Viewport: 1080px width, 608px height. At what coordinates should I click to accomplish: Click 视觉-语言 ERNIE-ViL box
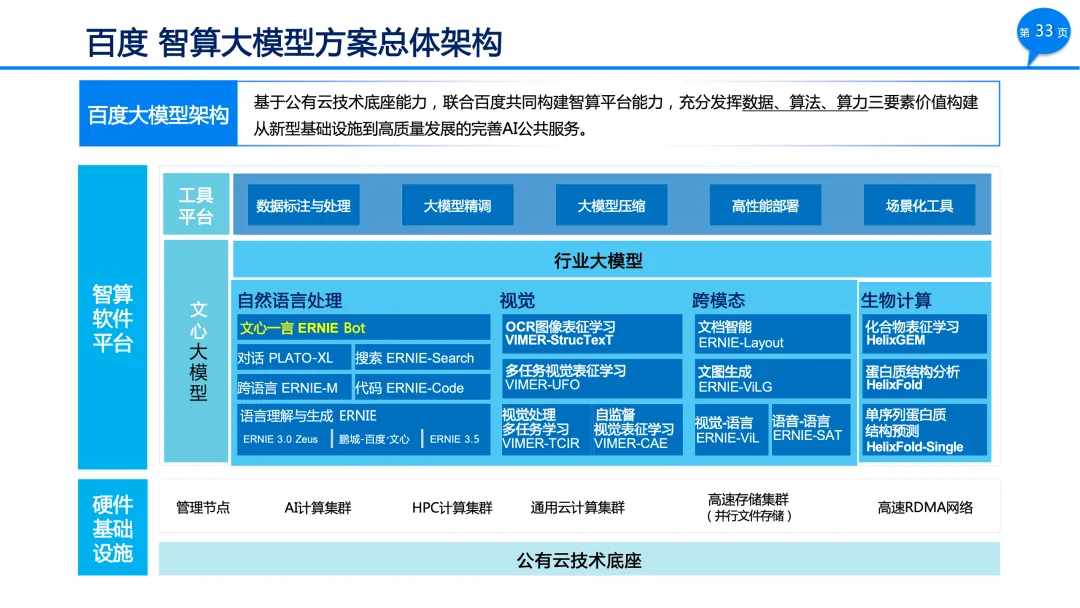pos(731,430)
